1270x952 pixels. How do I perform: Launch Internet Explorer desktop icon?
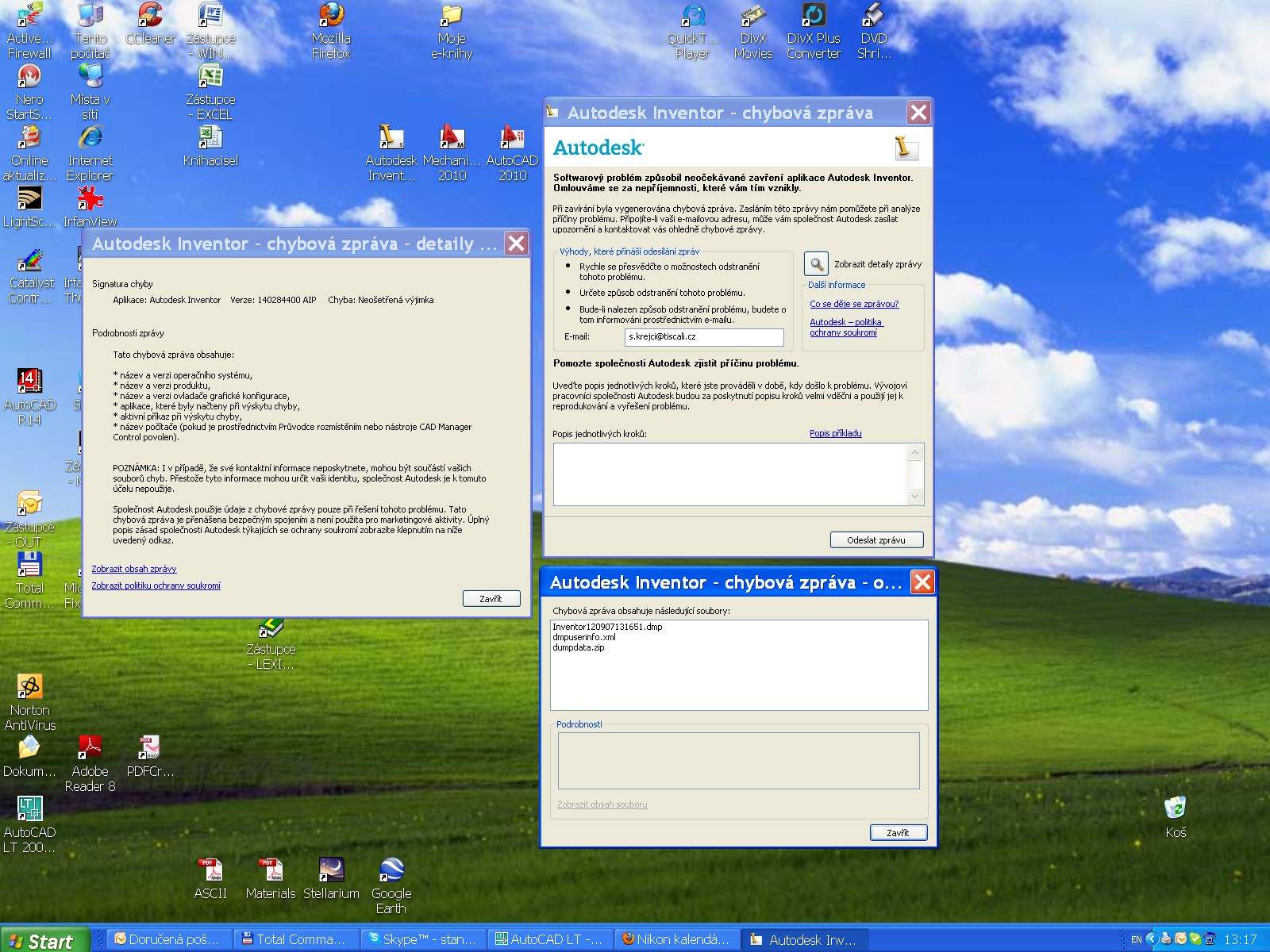(x=90, y=152)
